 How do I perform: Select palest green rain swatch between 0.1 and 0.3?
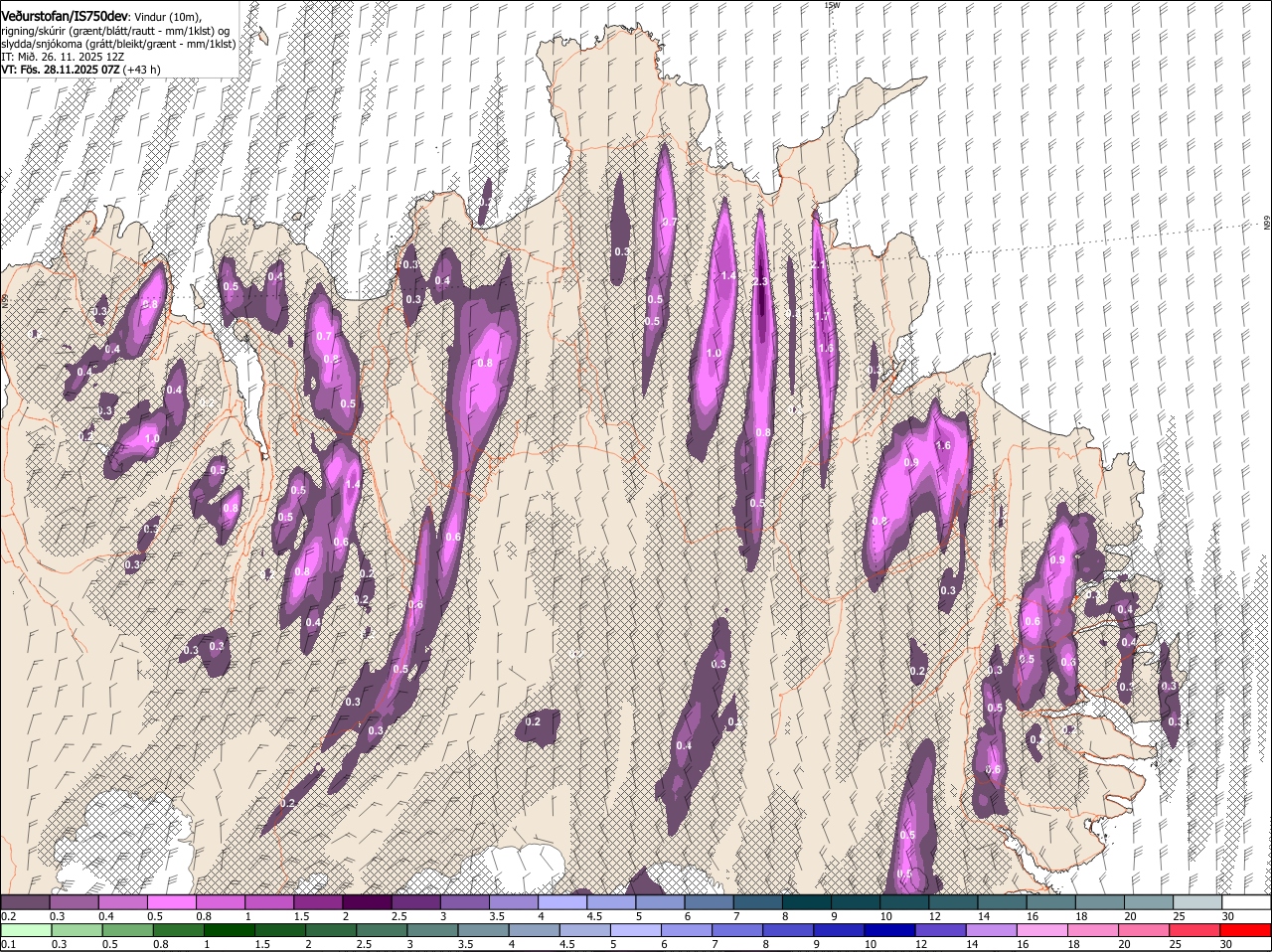pyautogui.click(x=27, y=930)
